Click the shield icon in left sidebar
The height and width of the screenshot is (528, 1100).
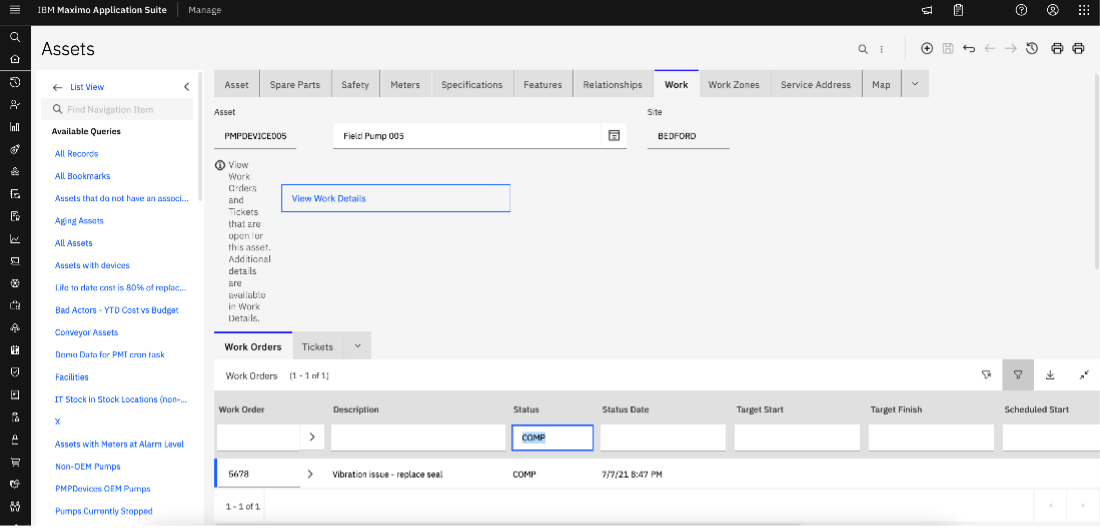pos(15,372)
